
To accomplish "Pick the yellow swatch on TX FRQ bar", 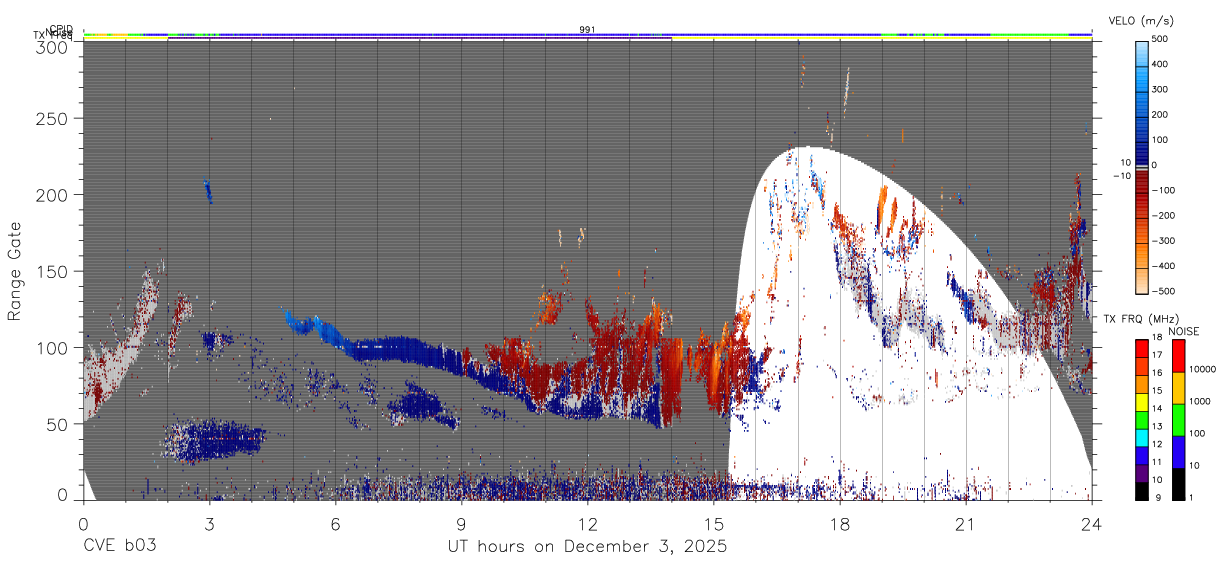I will point(1142,401).
